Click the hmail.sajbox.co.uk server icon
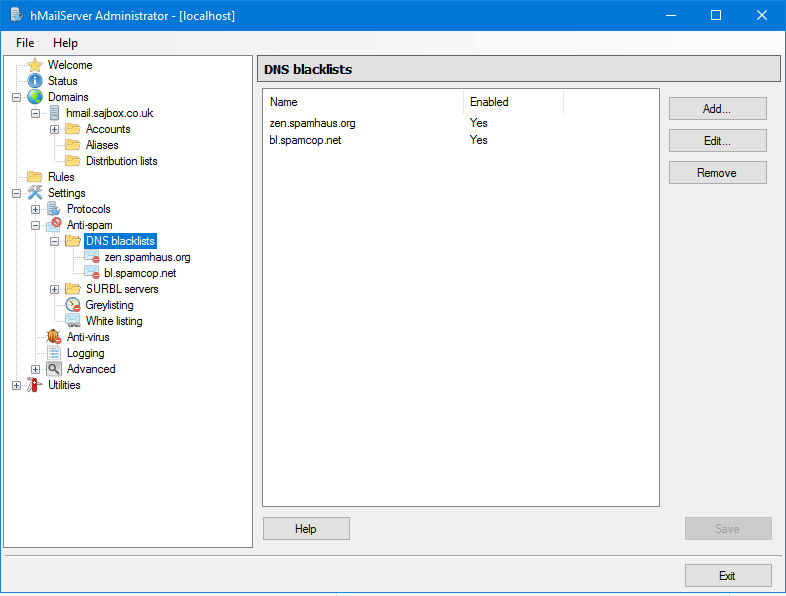The width and height of the screenshot is (786, 596). 55,113
